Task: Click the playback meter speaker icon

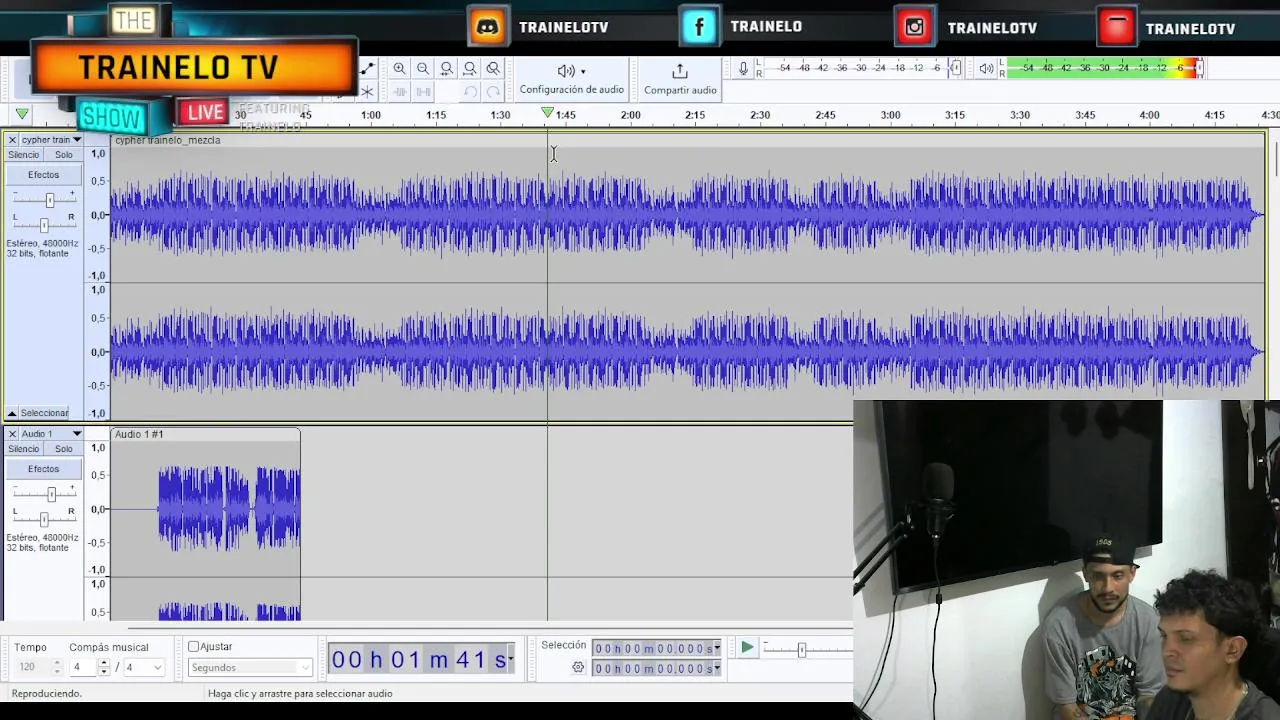Action: 986,68
